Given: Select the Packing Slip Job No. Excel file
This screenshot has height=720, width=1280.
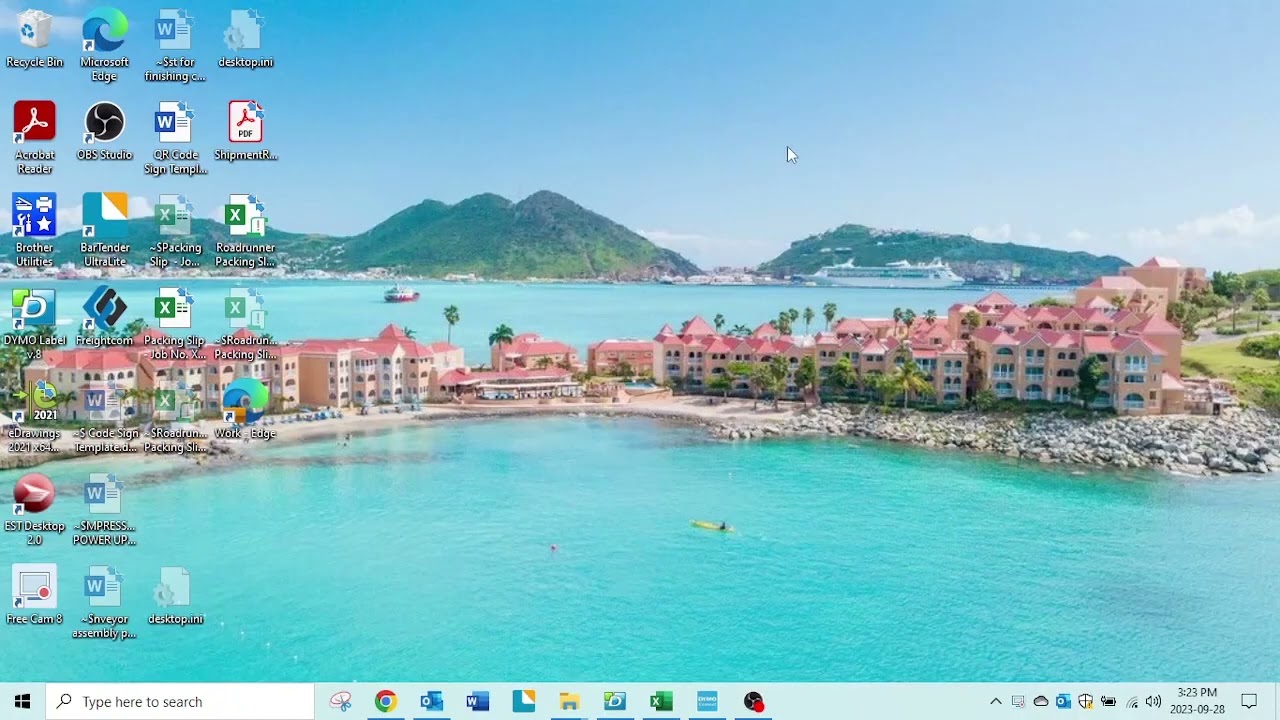Looking at the screenshot, I should (x=174, y=324).
